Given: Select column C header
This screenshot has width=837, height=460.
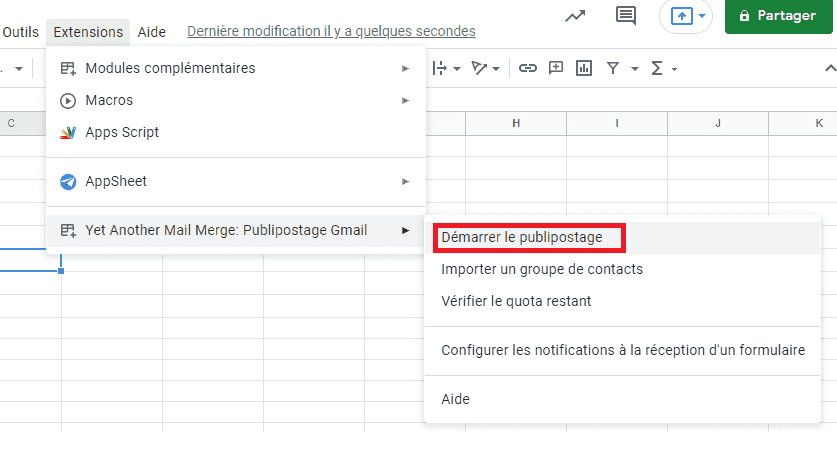Looking at the screenshot, I should tap(22, 123).
